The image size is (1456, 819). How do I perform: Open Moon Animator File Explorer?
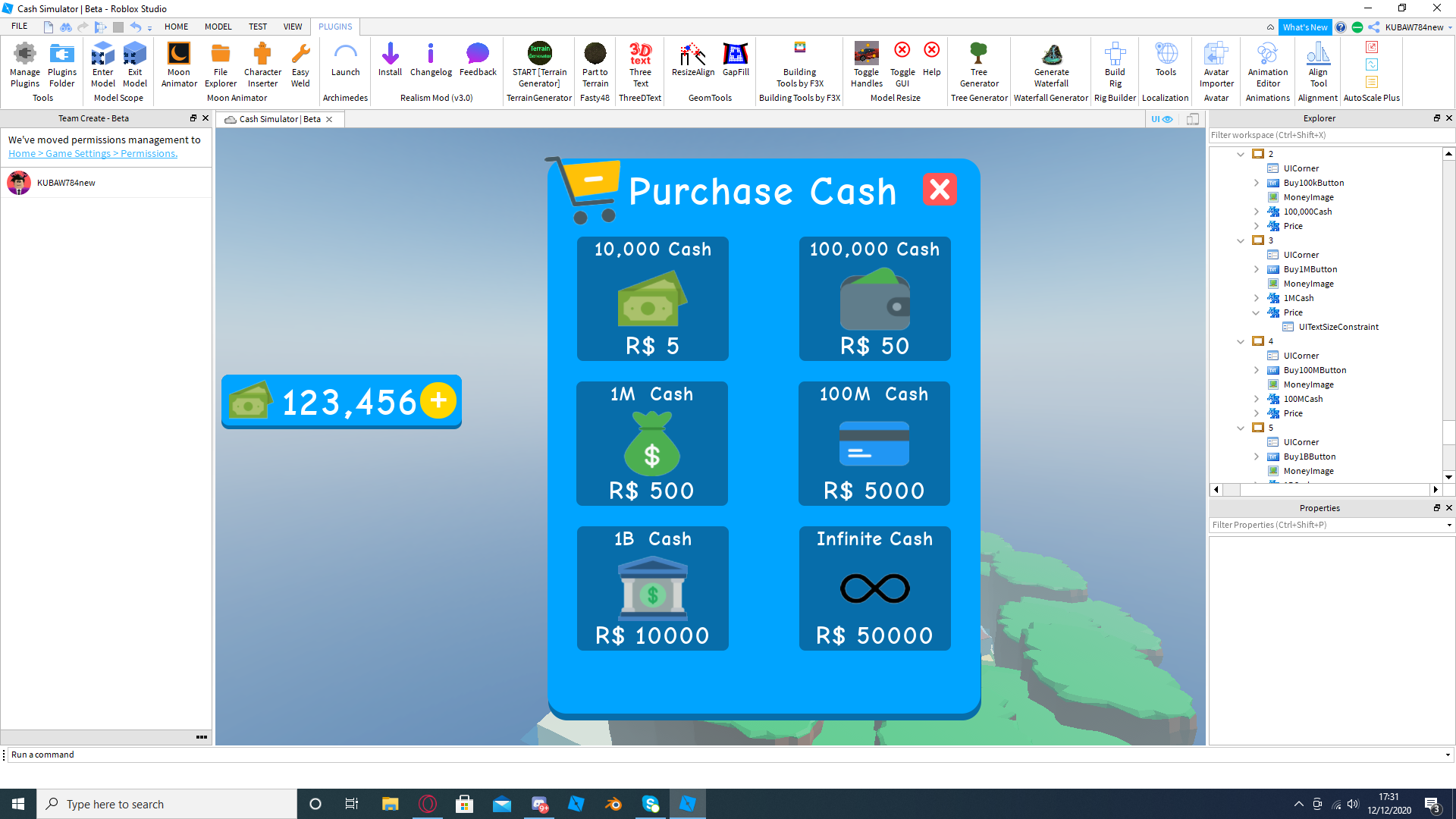221,65
